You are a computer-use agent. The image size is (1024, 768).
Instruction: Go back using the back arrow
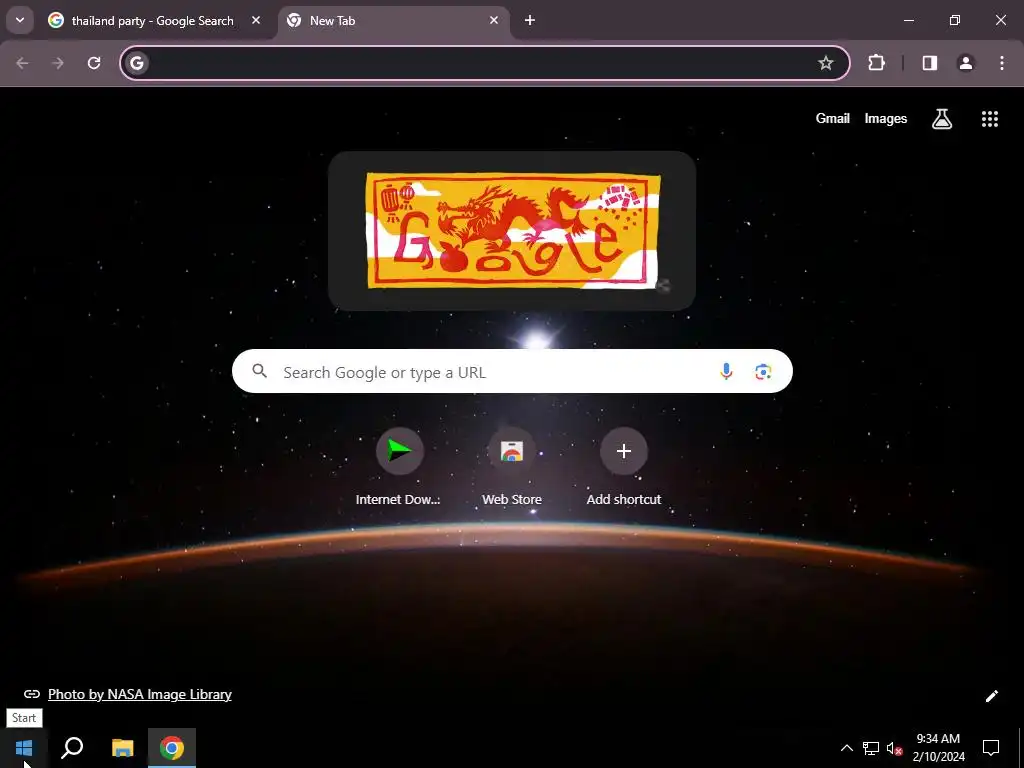point(22,63)
